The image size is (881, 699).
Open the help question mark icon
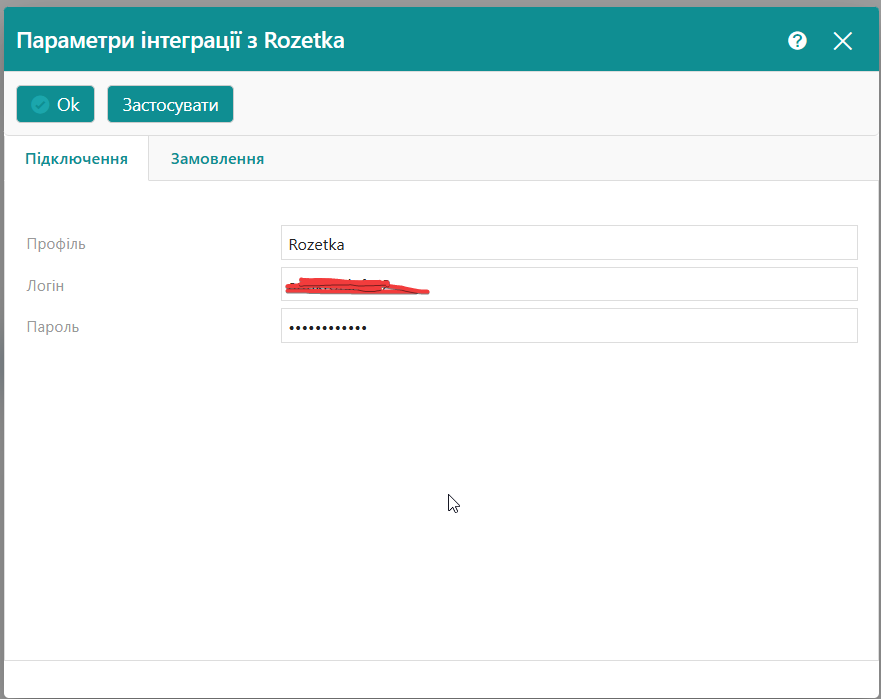[x=797, y=40]
